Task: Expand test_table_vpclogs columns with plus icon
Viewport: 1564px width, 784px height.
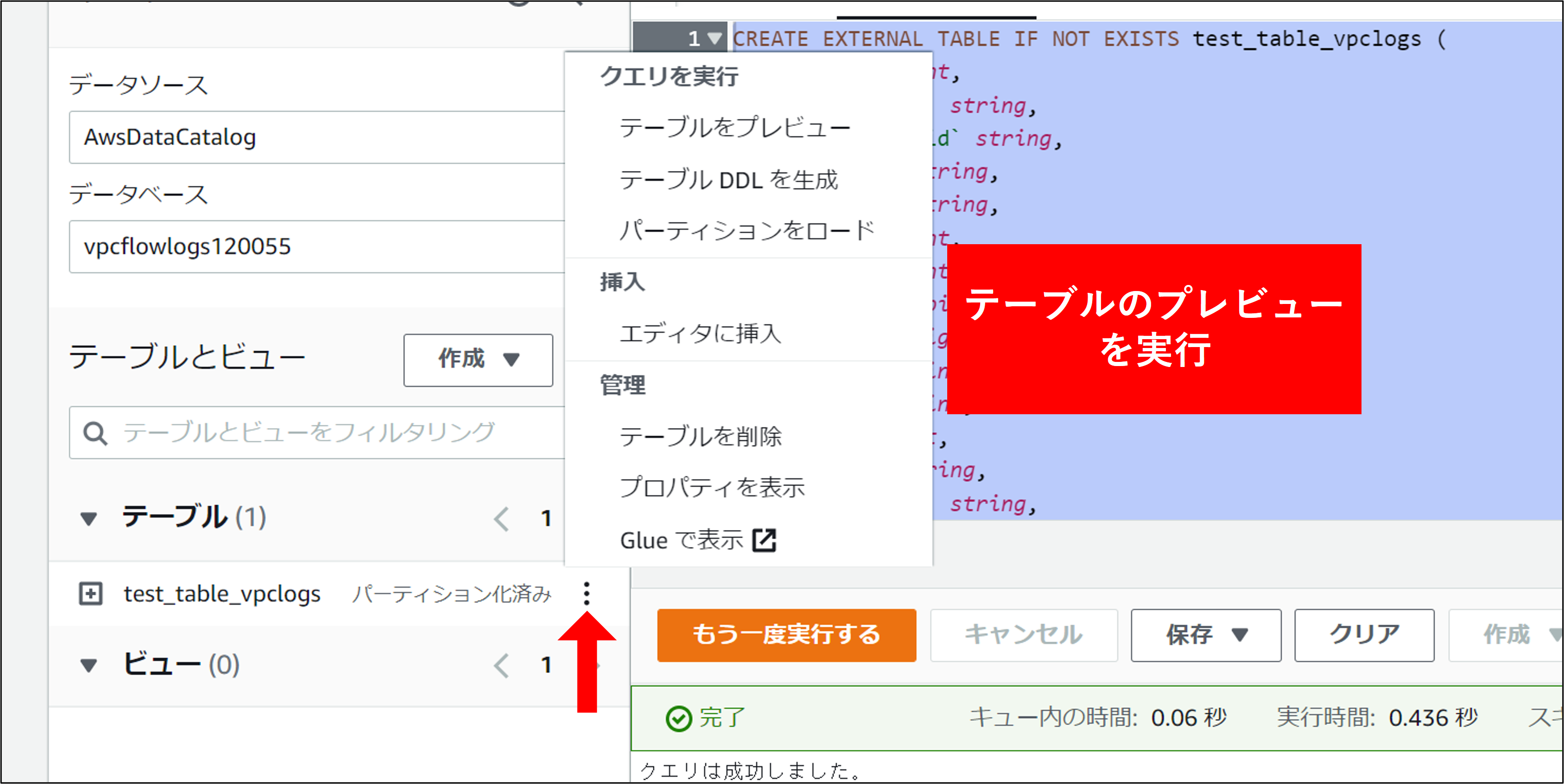Action: tap(90, 593)
